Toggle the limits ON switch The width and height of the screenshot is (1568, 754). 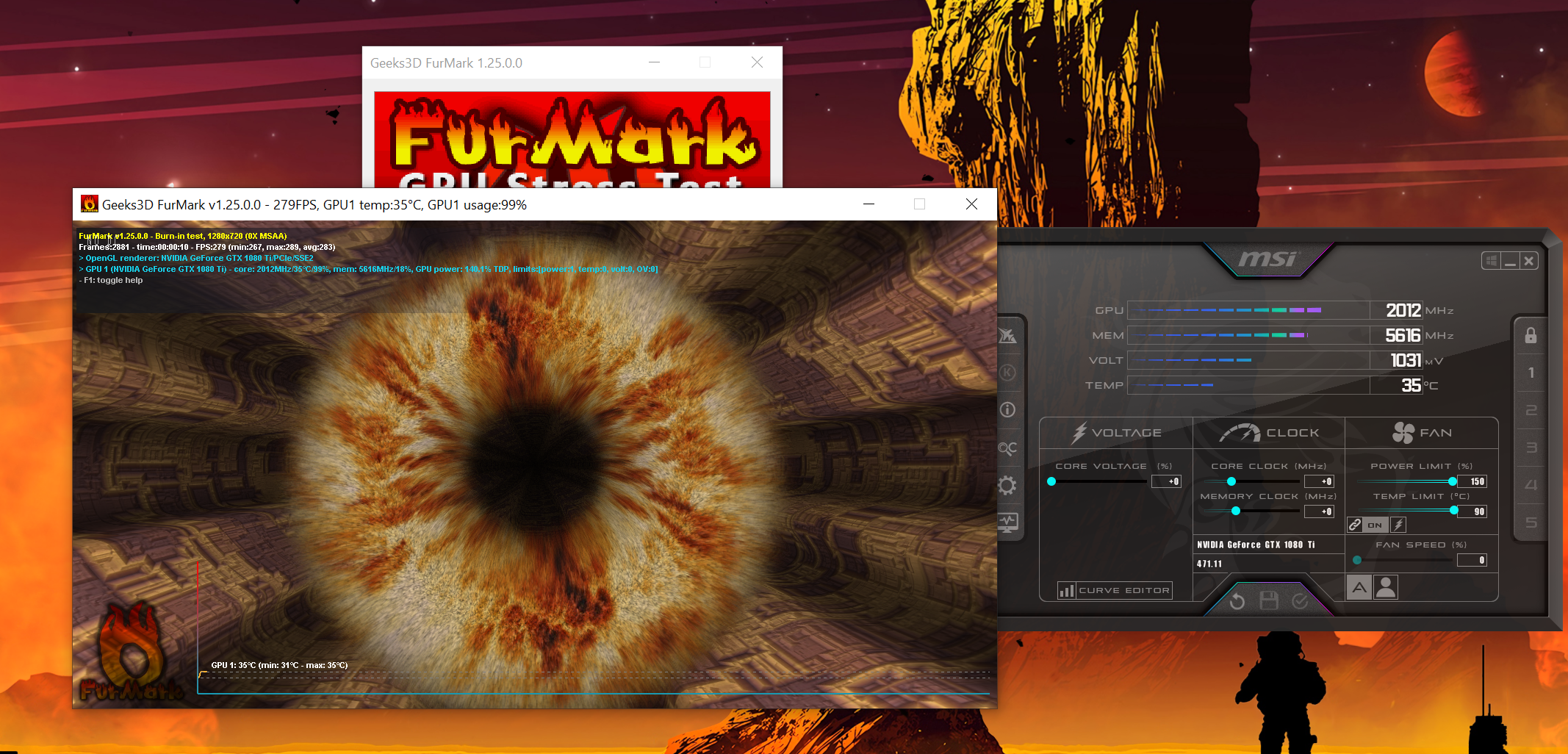click(1375, 525)
